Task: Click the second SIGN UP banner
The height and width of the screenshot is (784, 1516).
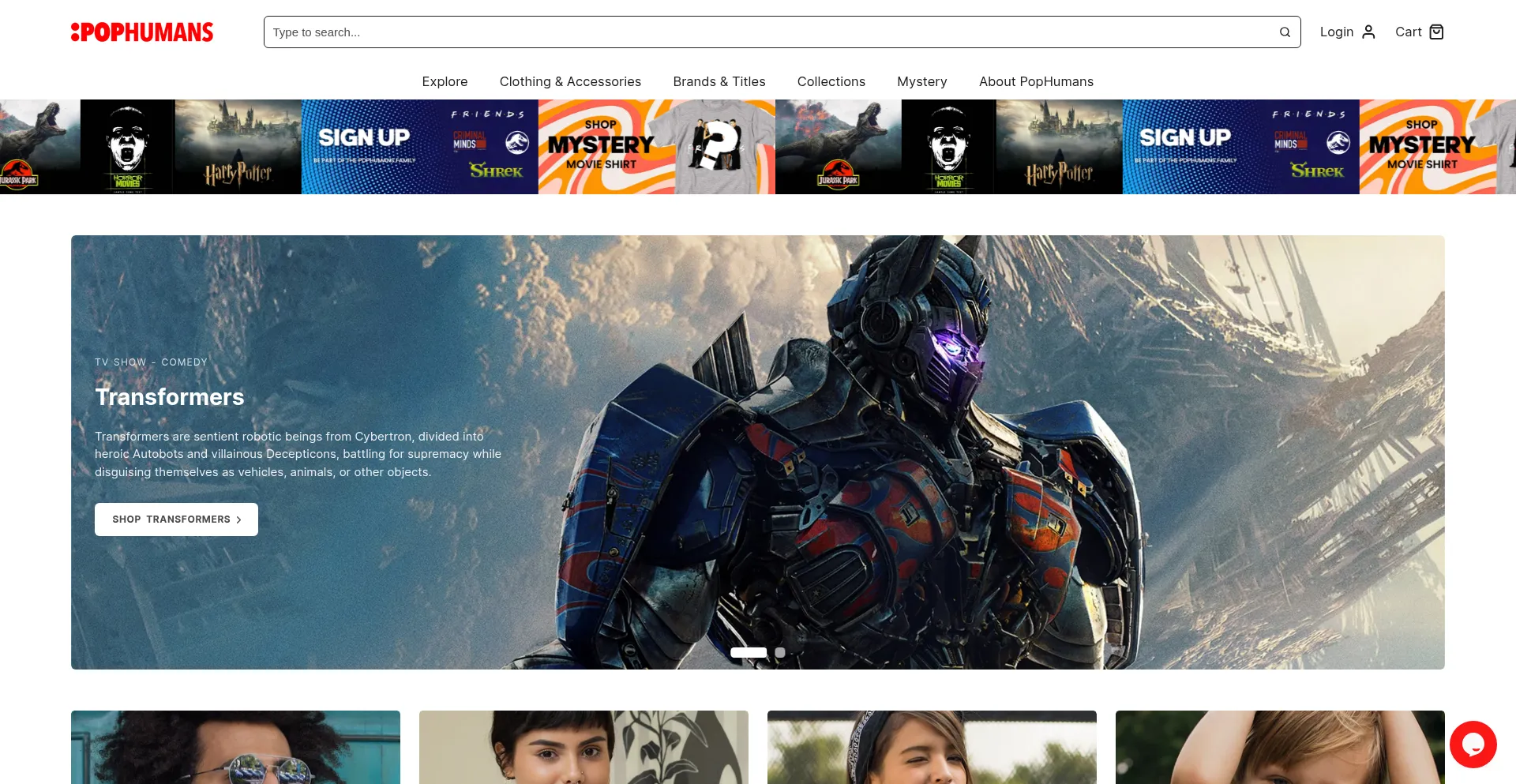Action: point(1241,147)
